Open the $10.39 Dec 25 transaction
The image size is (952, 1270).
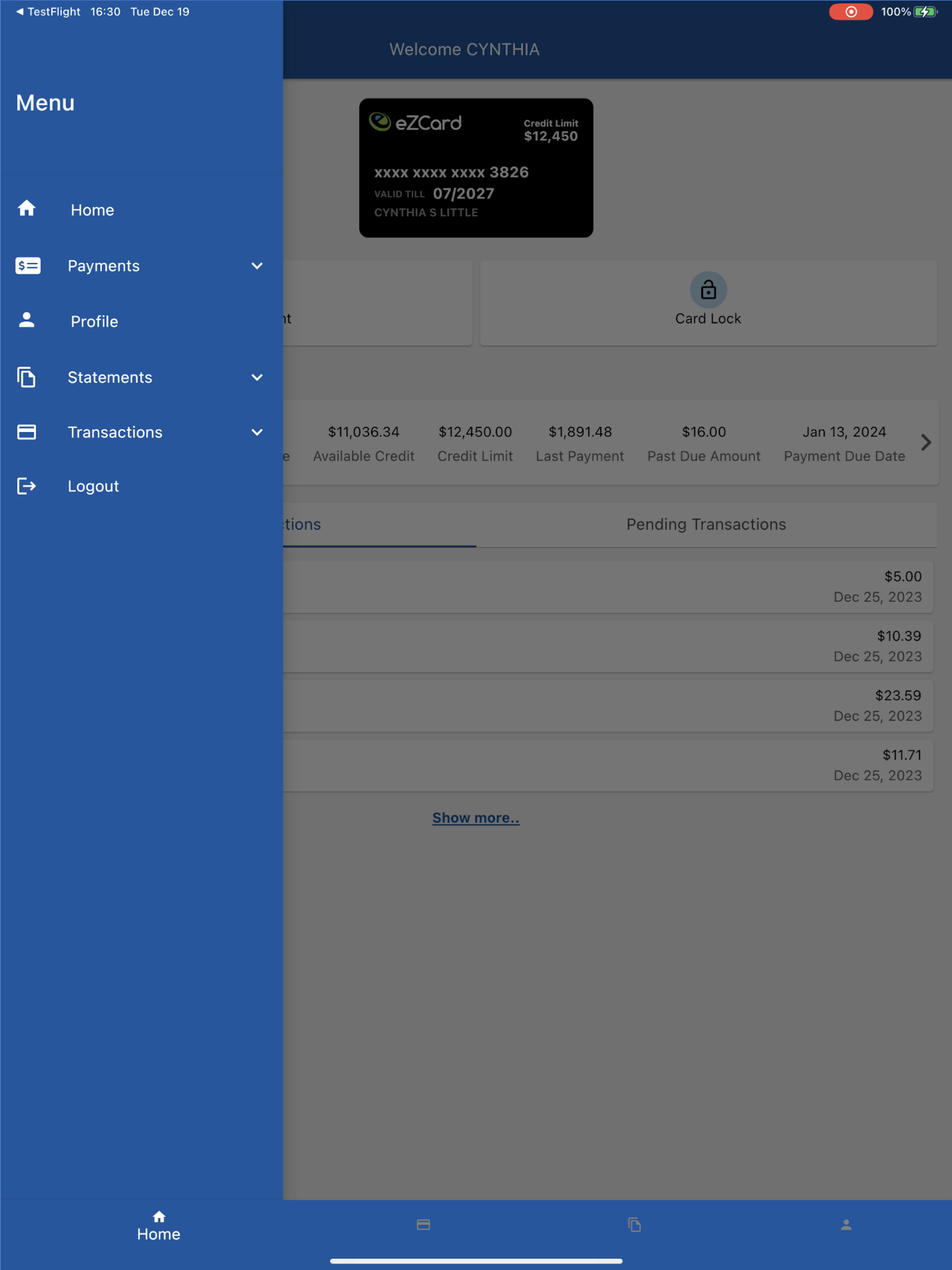coord(608,647)
